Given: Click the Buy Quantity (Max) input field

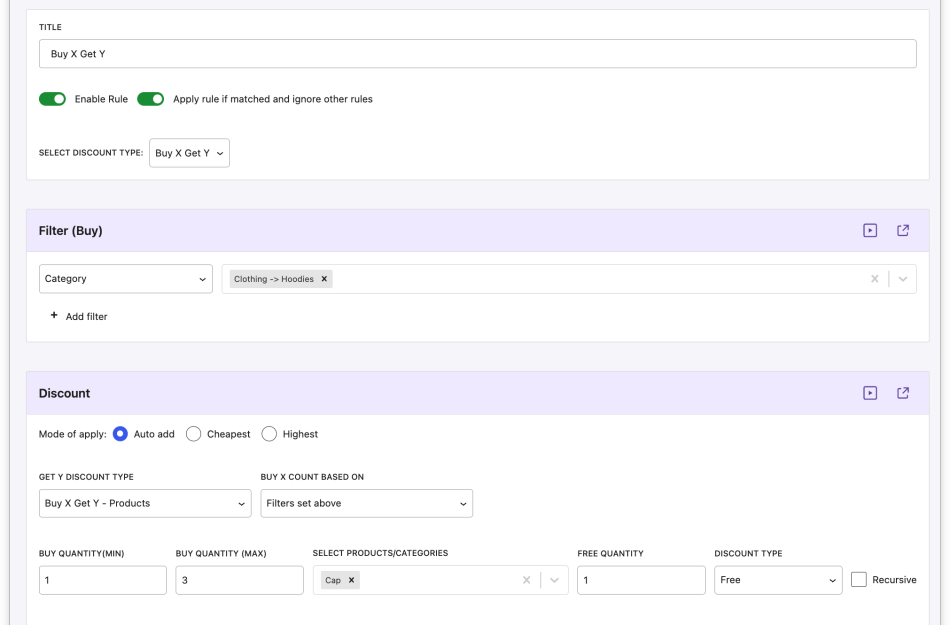Looking at the screenshot, I should click(x=239, y=579).
